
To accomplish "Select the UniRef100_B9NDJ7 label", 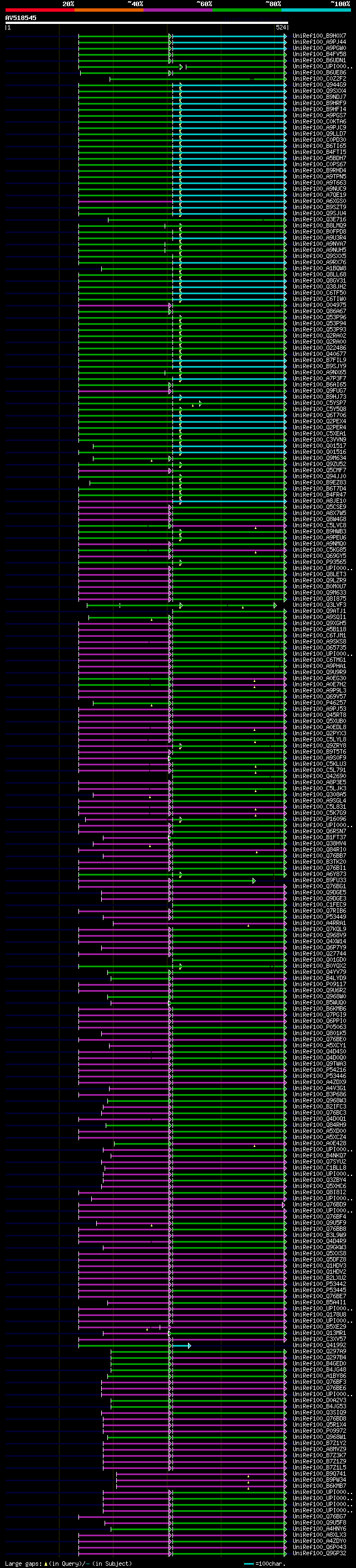I will click(319, 97).
